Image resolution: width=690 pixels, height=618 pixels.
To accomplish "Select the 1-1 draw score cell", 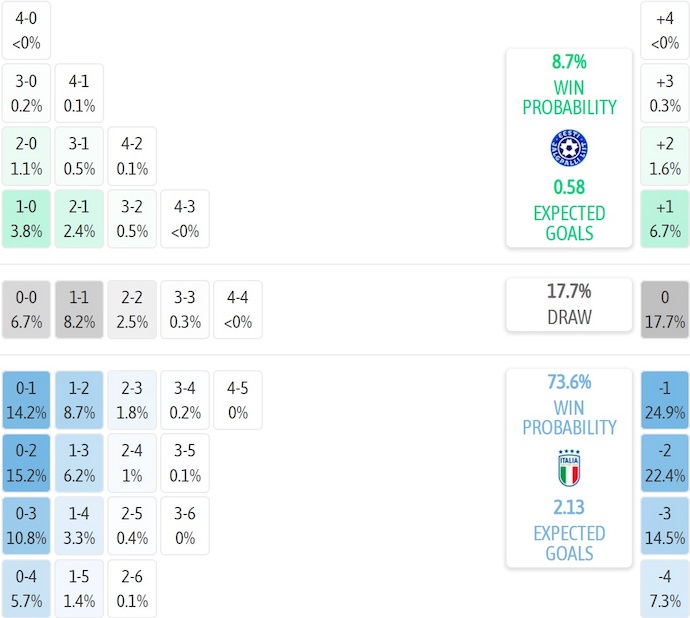I will pos(80,310).
